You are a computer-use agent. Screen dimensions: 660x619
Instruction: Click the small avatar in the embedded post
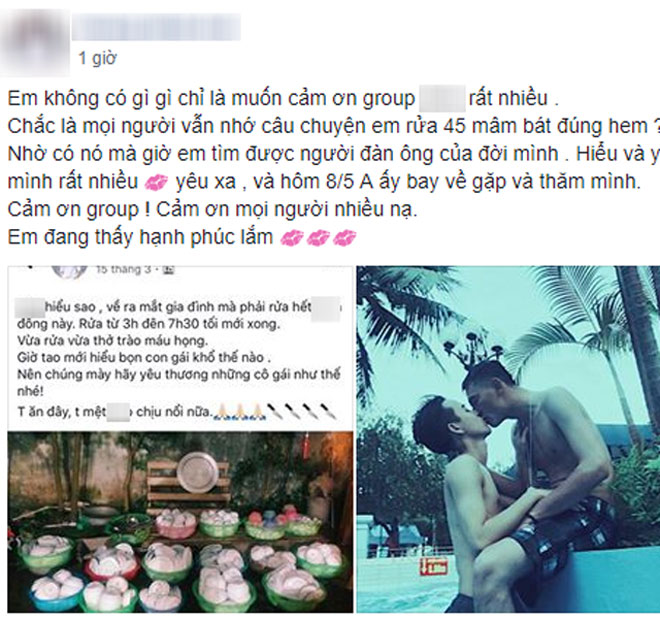pos(69,271)
